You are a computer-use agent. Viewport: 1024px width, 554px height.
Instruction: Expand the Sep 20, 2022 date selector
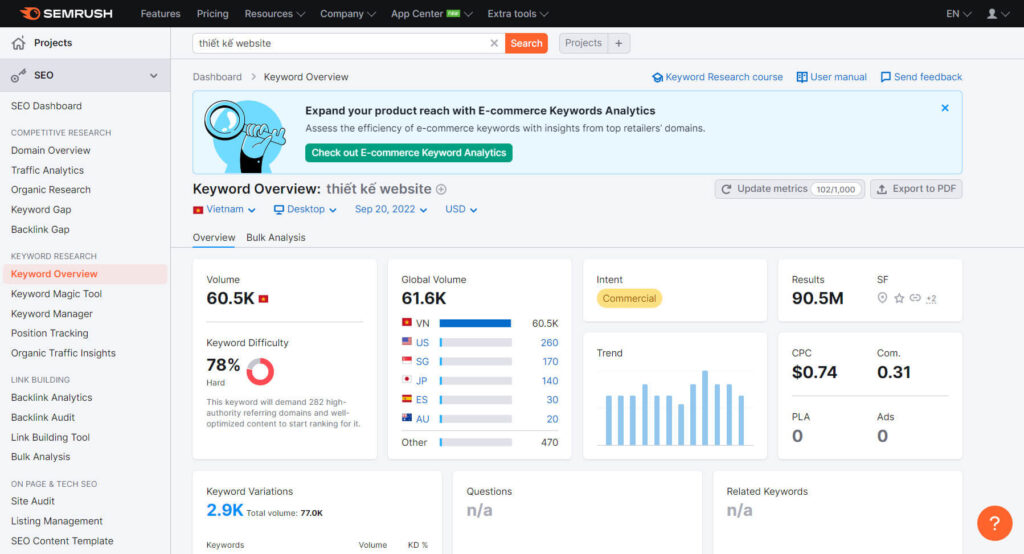(x=391, y=210)
